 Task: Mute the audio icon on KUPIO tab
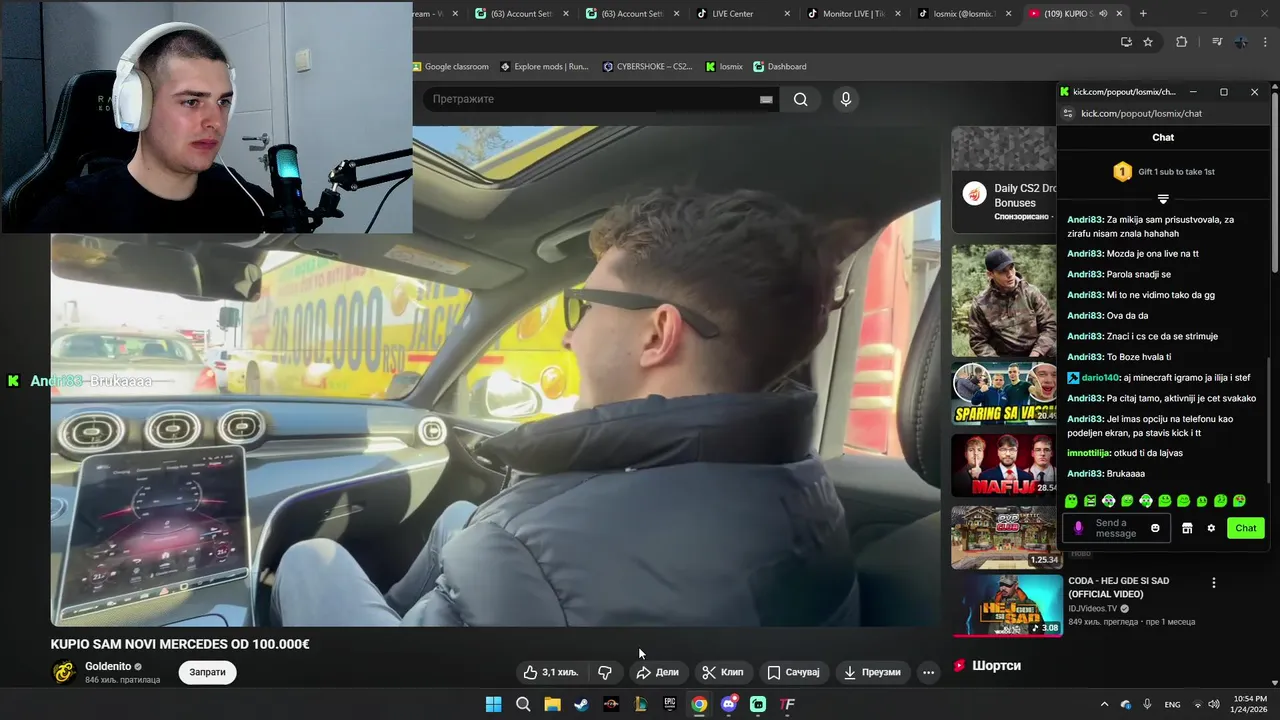click(1104, 14)
